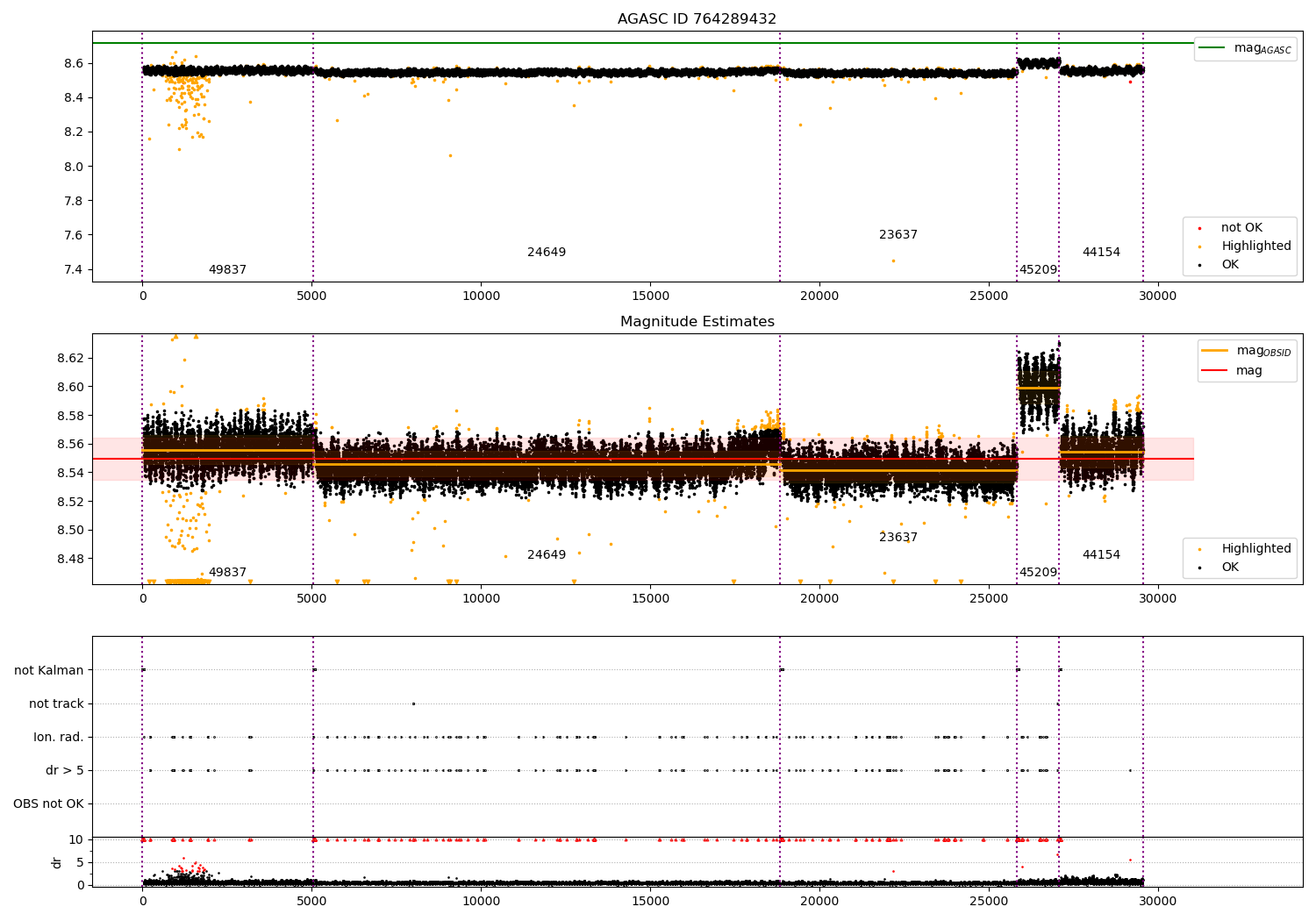
Task: Click the dr axis tick labeled 5
Action: (81, 863)
